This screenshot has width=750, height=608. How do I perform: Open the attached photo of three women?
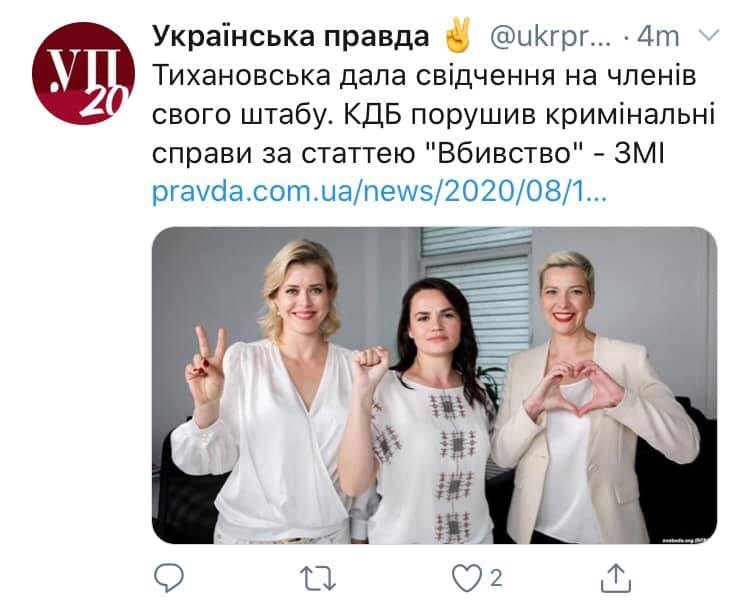click(x=434, y=385)
